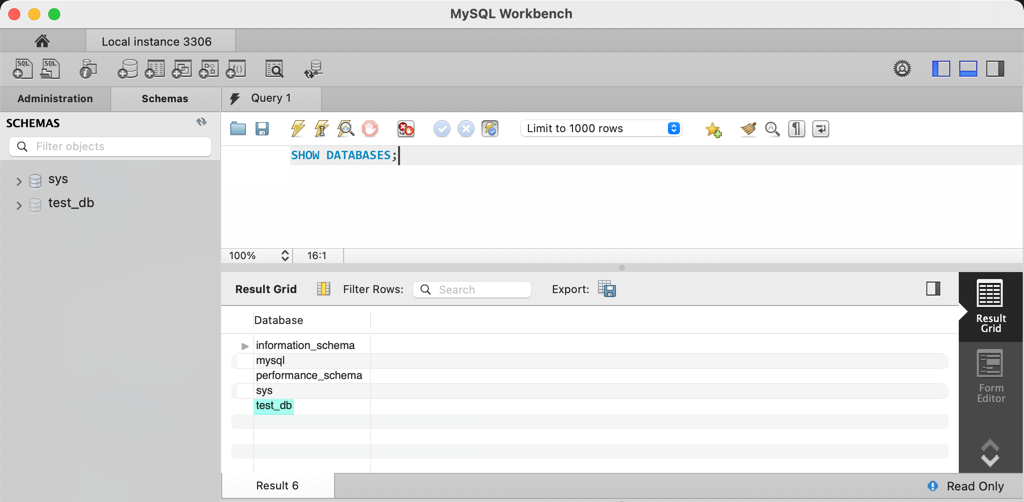Expand the sys schema
Image resolution: width=1024 pixels, height=502 pixels.
[19, 181]
